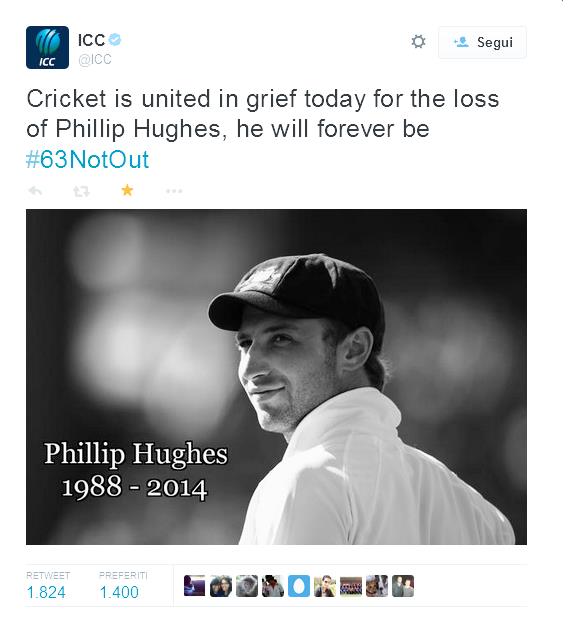Screen dimensions: 568x630
Task: Open the first user avatar thumbnail
Action: pos(194,586)
